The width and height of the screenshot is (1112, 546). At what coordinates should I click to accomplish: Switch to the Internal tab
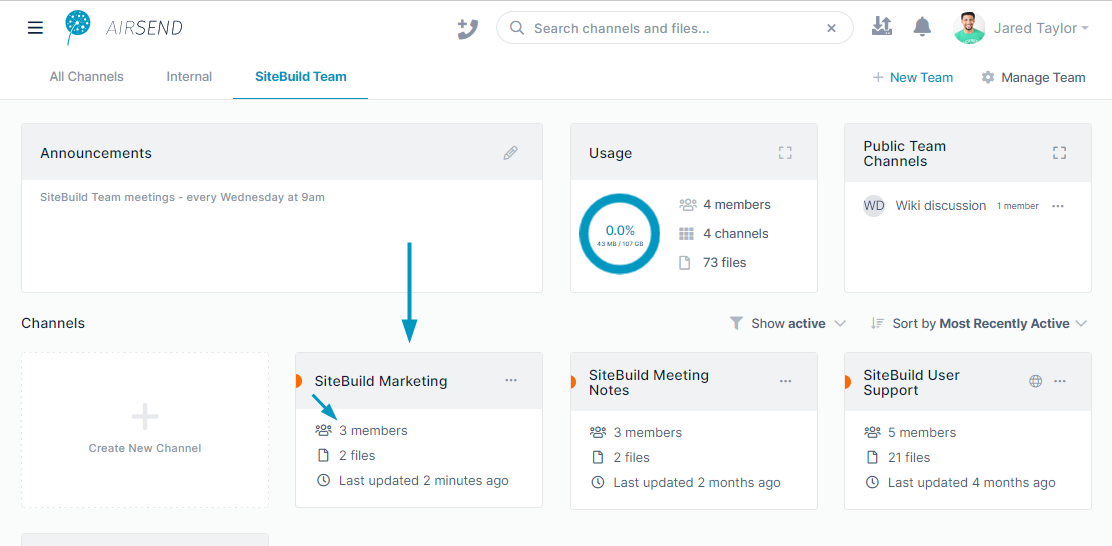pyautogui.click(x=189, y=77)
